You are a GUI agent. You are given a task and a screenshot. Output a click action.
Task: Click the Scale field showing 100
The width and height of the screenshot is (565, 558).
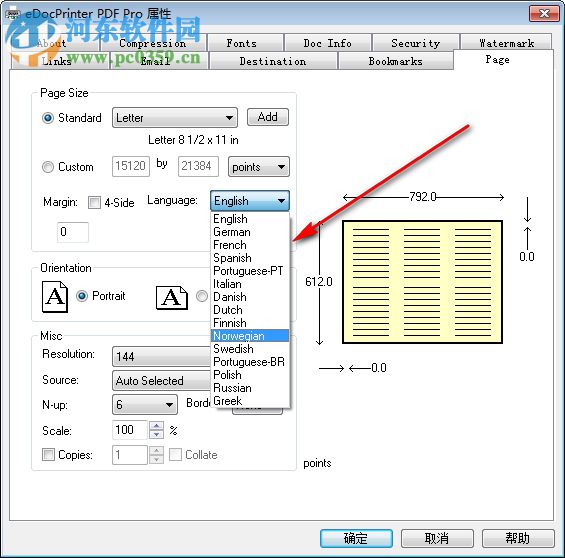(130, 430)
